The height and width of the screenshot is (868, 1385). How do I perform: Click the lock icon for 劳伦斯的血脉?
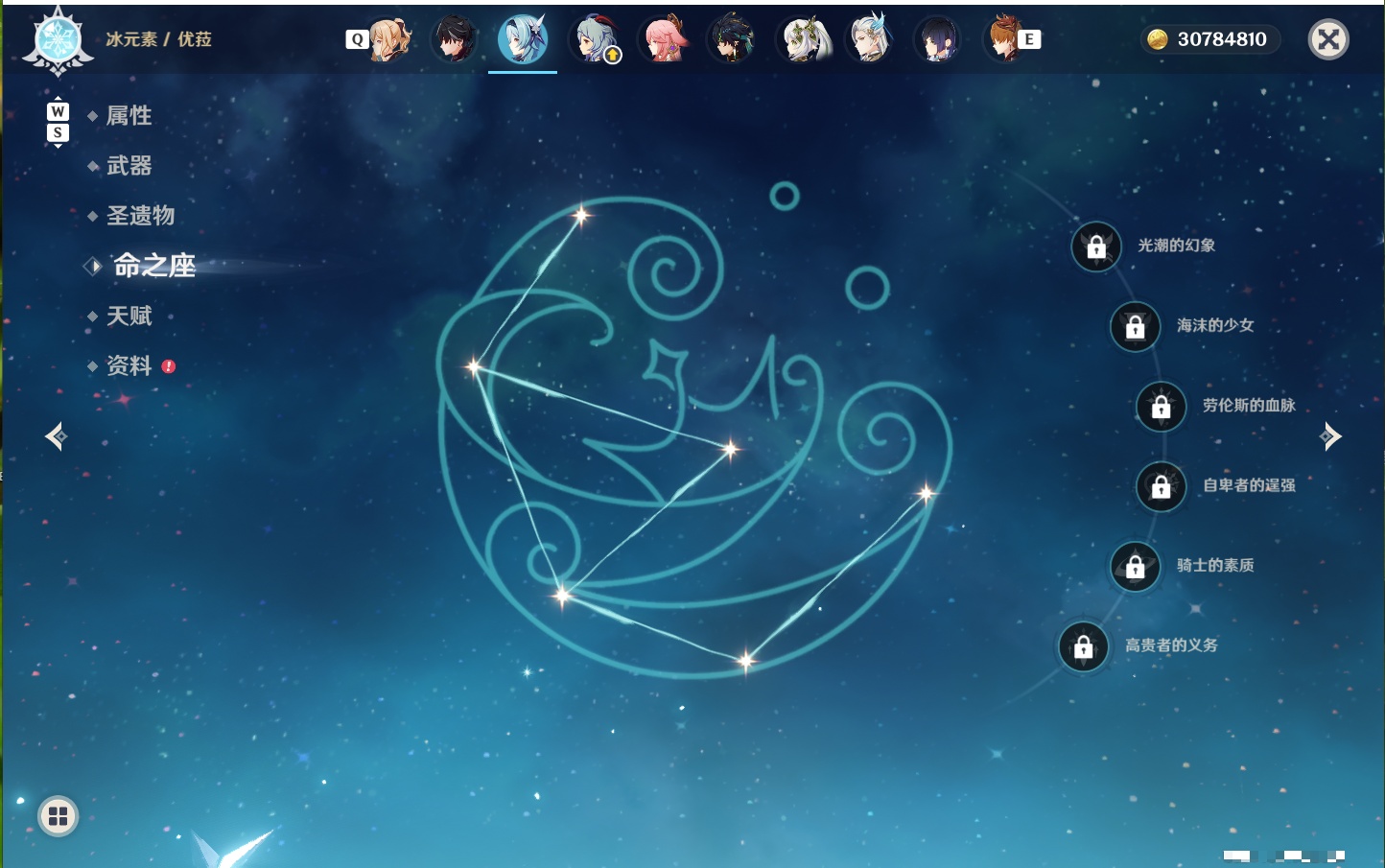click(1161, 407)
